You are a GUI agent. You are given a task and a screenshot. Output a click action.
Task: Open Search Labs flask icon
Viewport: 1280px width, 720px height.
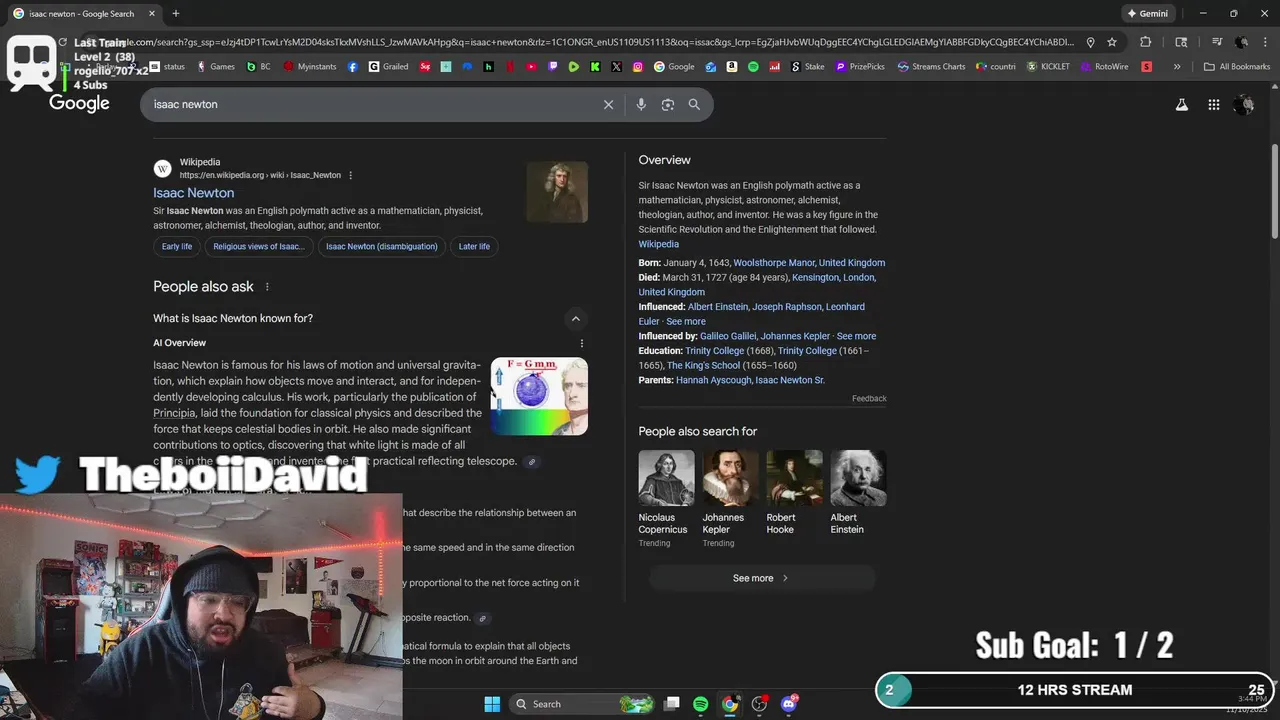(1182, 104)
